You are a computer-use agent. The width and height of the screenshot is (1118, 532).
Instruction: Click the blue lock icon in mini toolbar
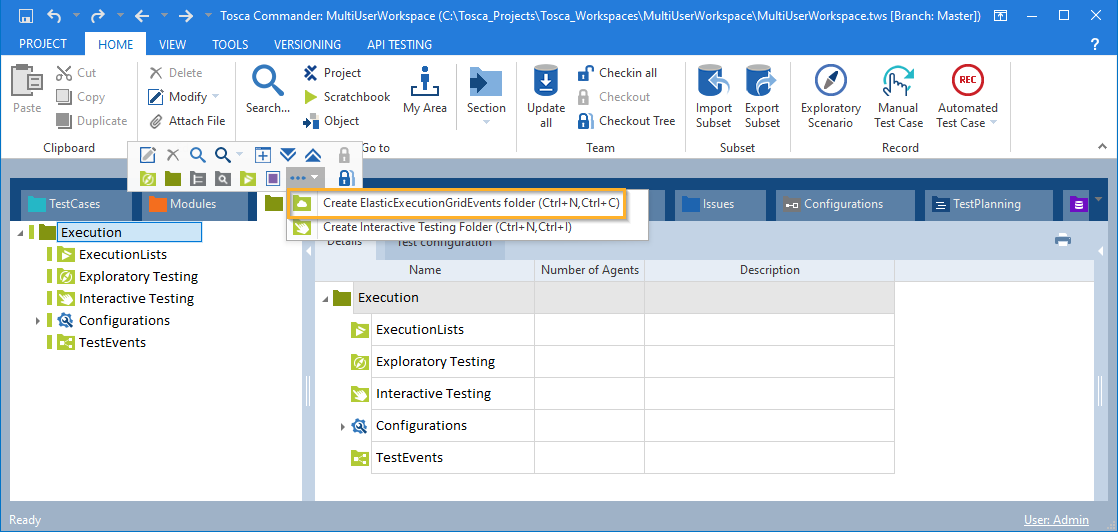pyautogui.click(x=345, y=178)
